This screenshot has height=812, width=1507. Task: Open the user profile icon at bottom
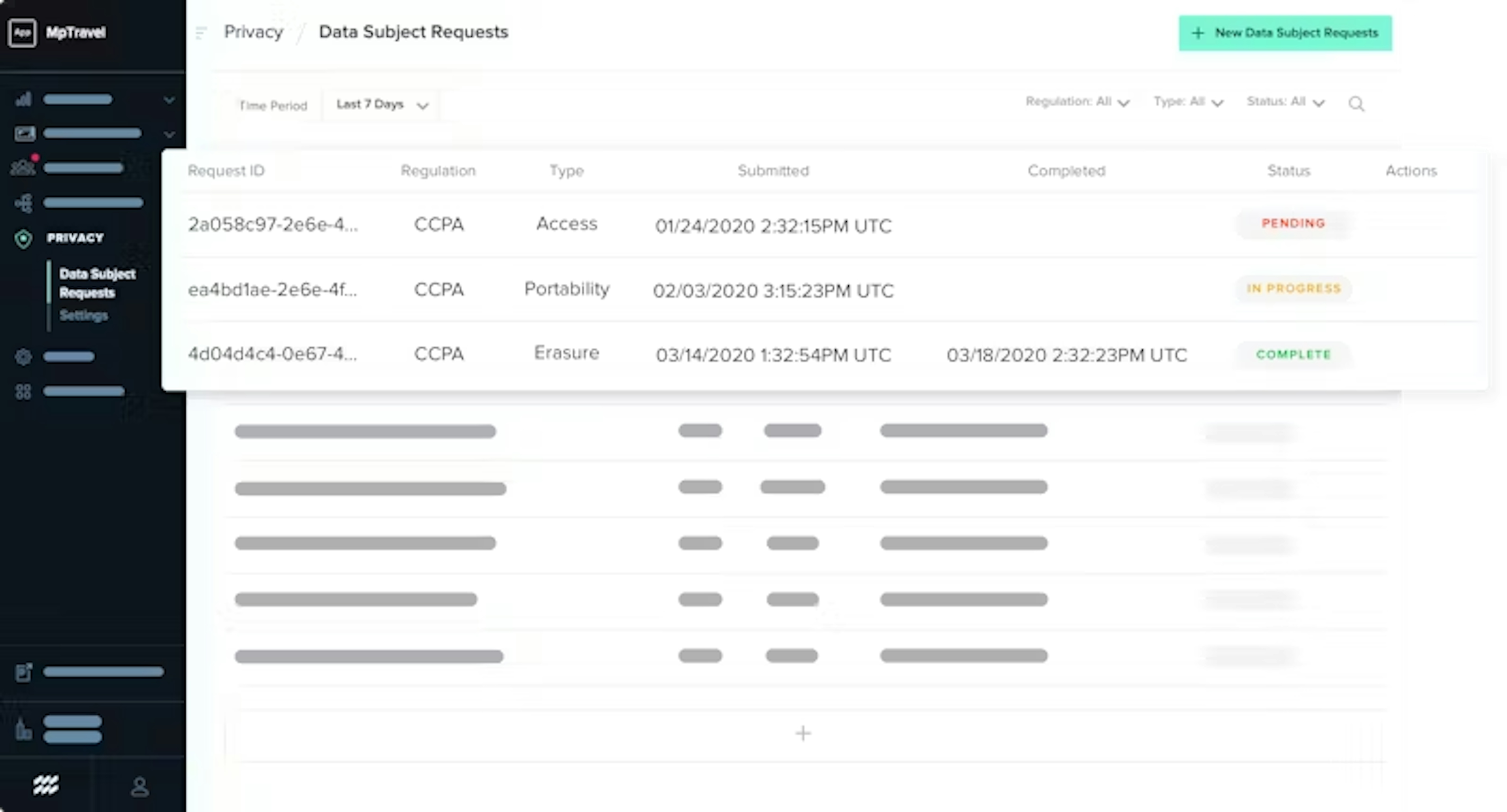(x=139, y=786)
